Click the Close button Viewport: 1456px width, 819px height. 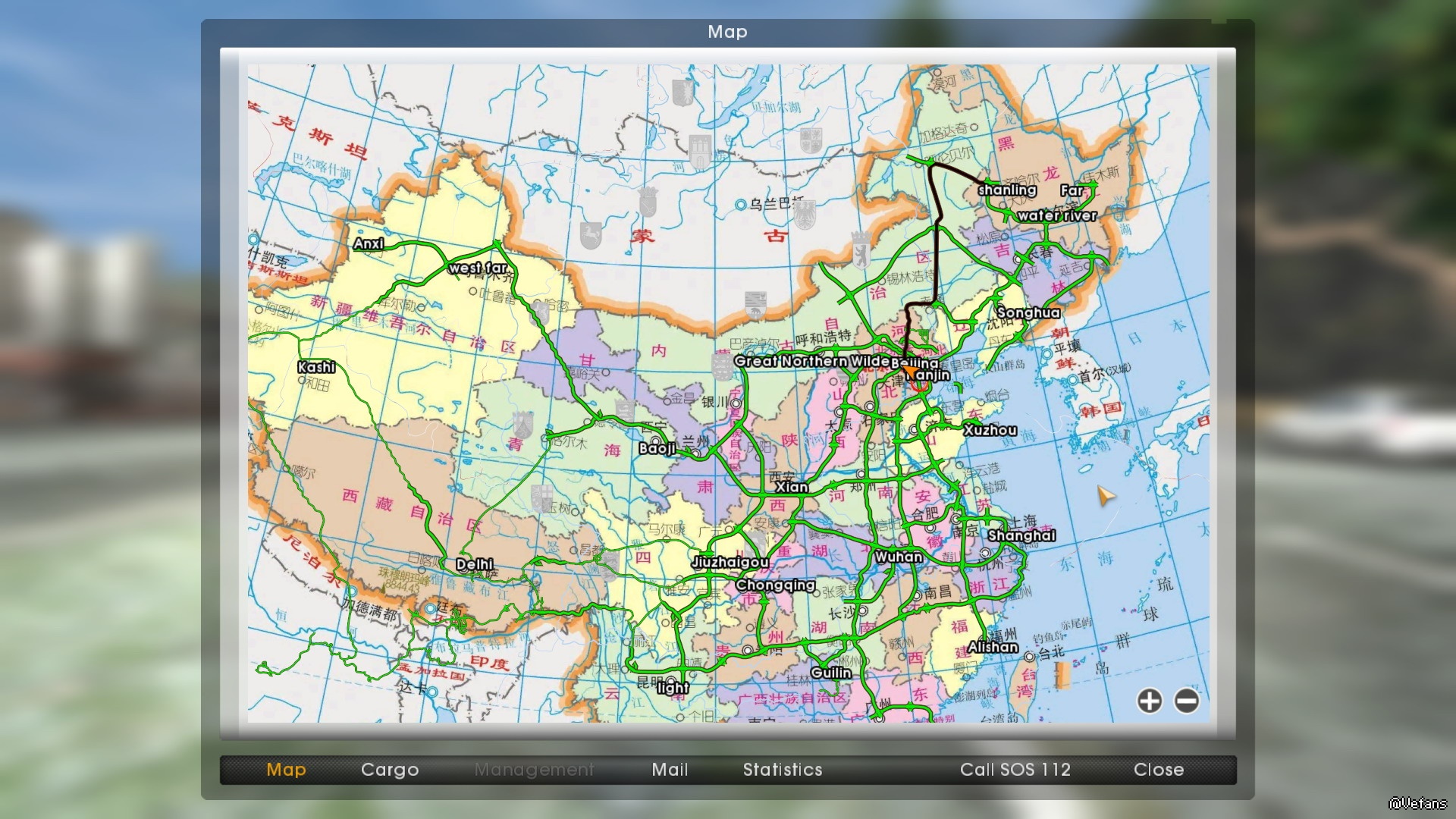point(1158,770)
